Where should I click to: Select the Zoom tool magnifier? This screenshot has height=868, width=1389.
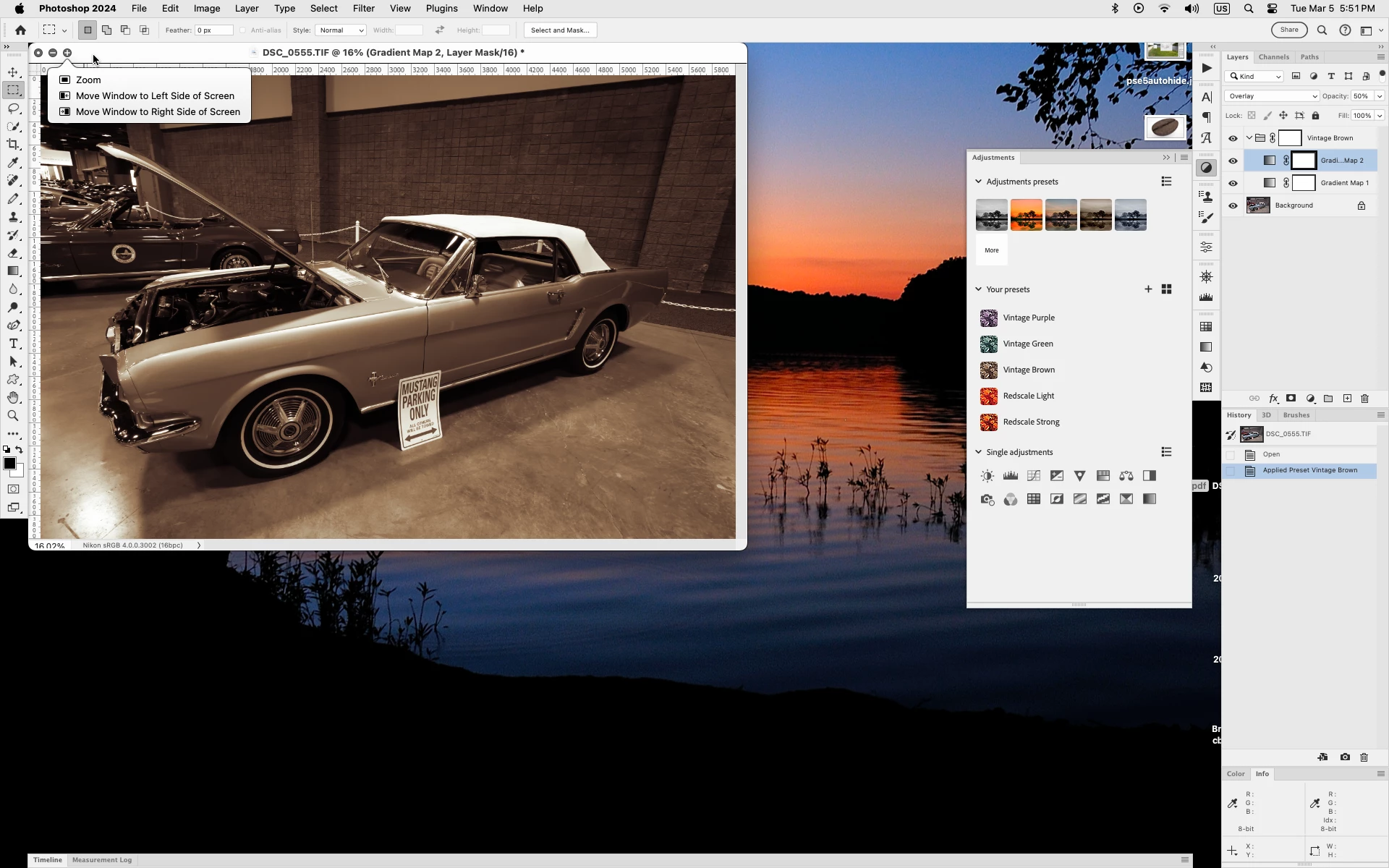coord(13,416)
